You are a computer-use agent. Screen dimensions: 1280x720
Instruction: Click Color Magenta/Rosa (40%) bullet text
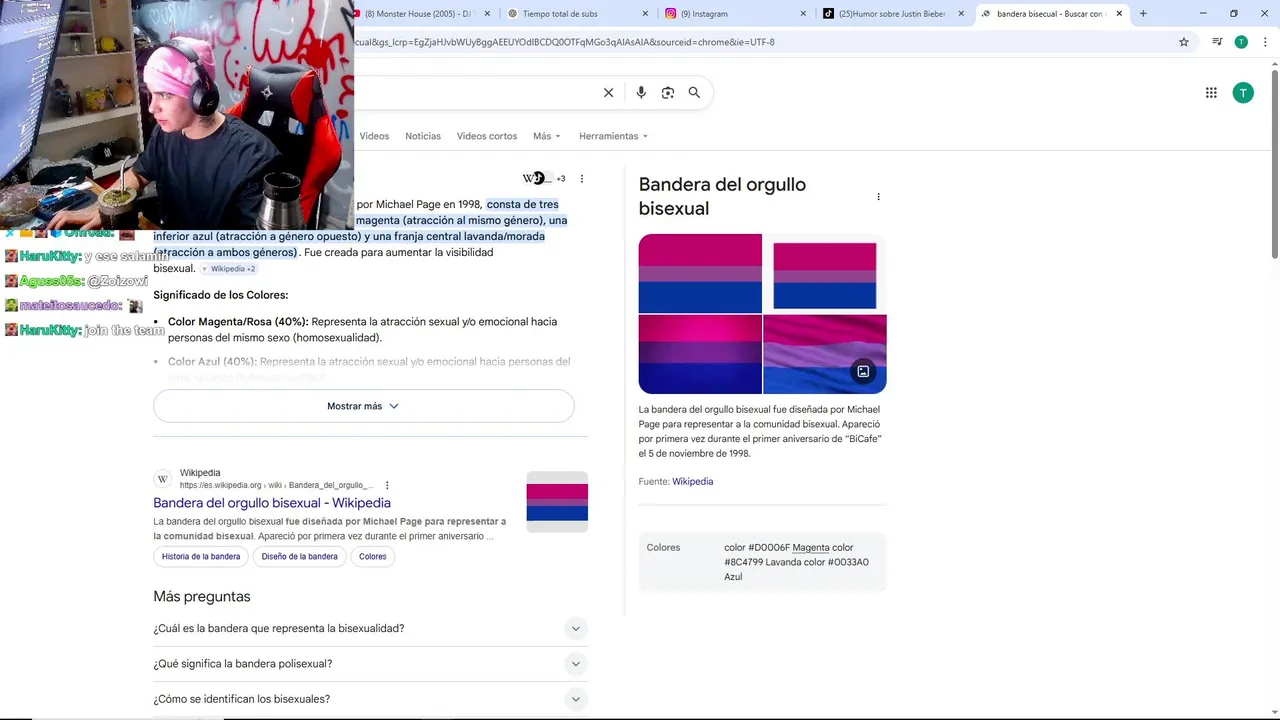[x=238, y=322]
